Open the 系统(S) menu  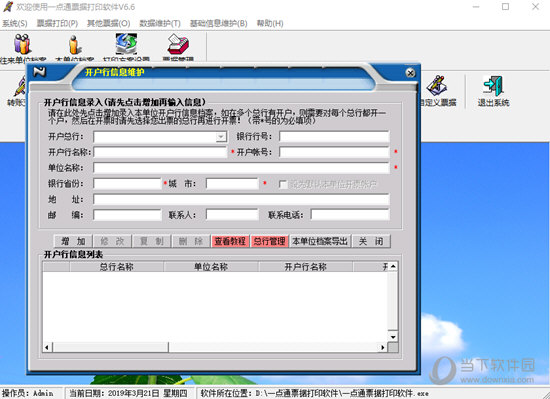click(x=14, y=23)
